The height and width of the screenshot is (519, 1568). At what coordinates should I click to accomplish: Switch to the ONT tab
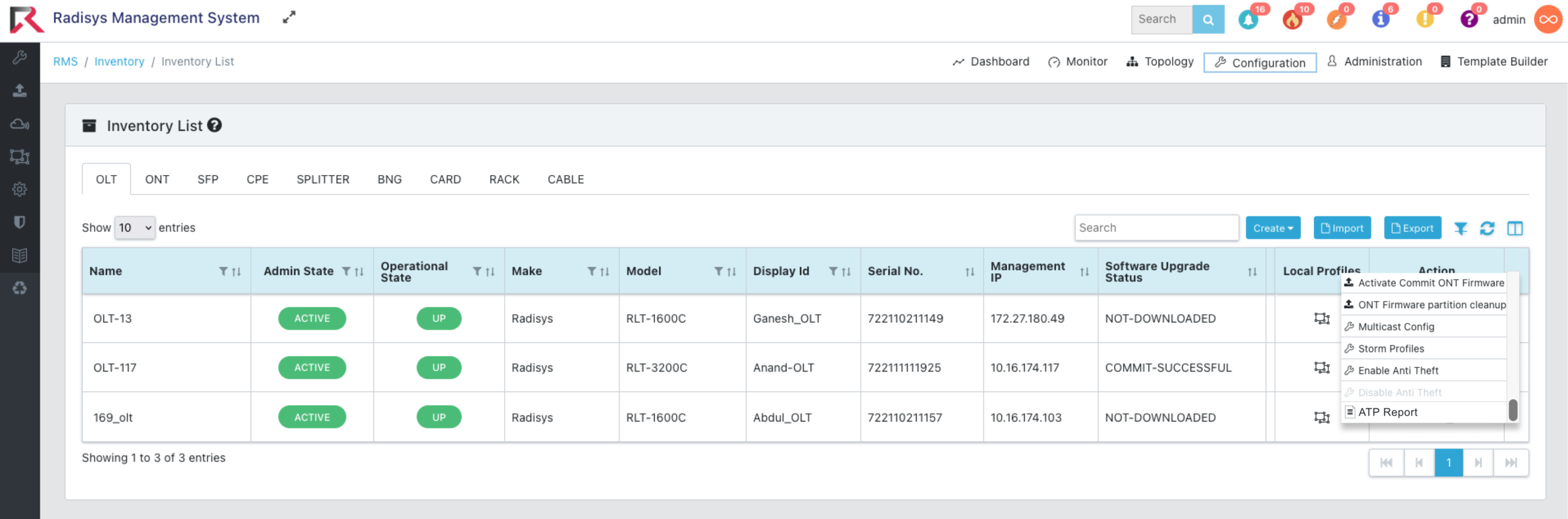click(157, 180)
